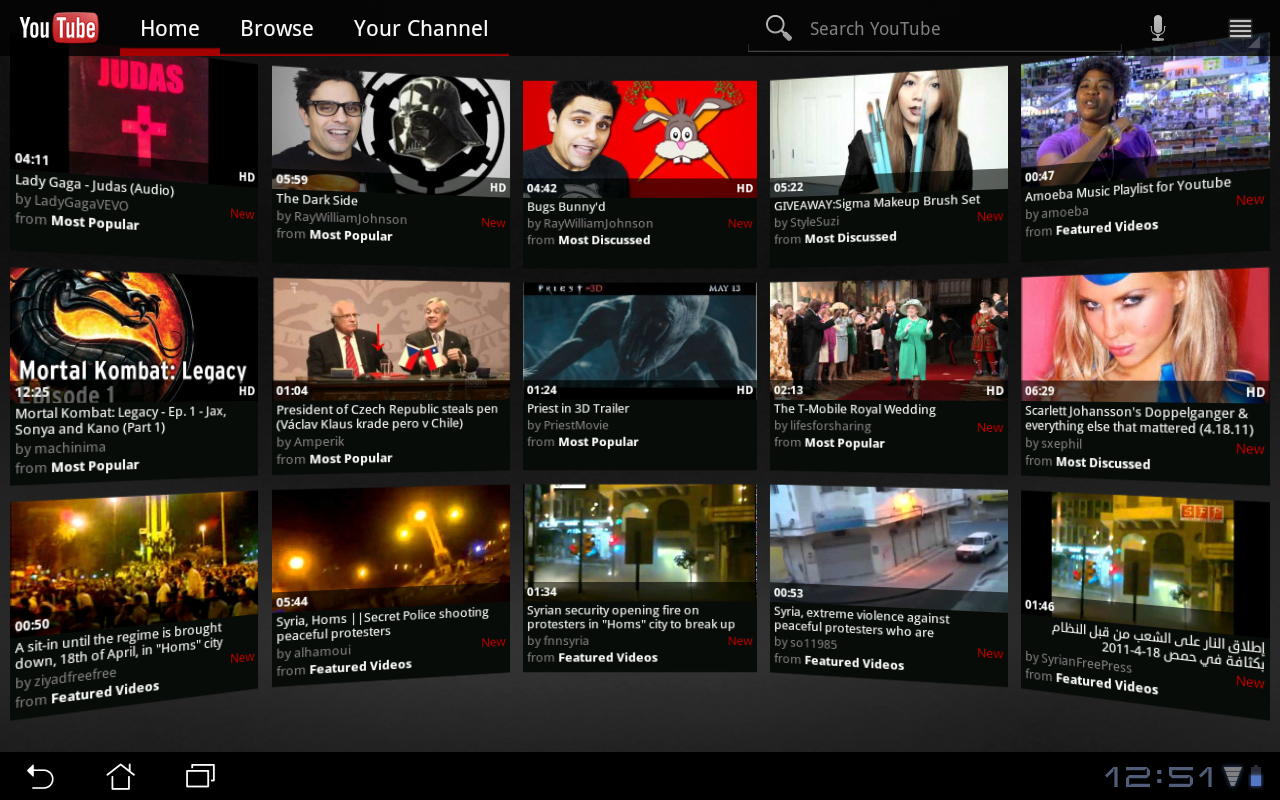Screen dimensions: 1280x800
Task: Click uploader name PriestMovie
Action: (x=577, y=425)
